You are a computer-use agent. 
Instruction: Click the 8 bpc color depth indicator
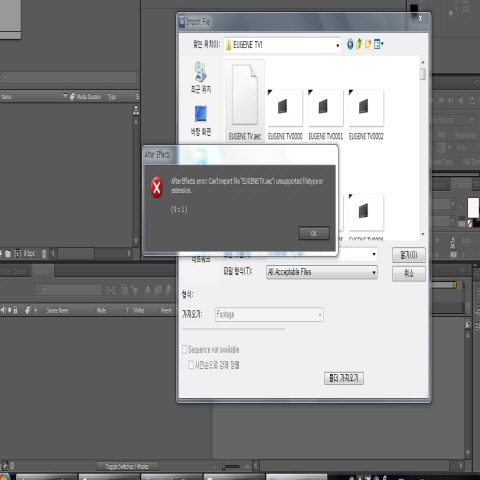(29, 254)
